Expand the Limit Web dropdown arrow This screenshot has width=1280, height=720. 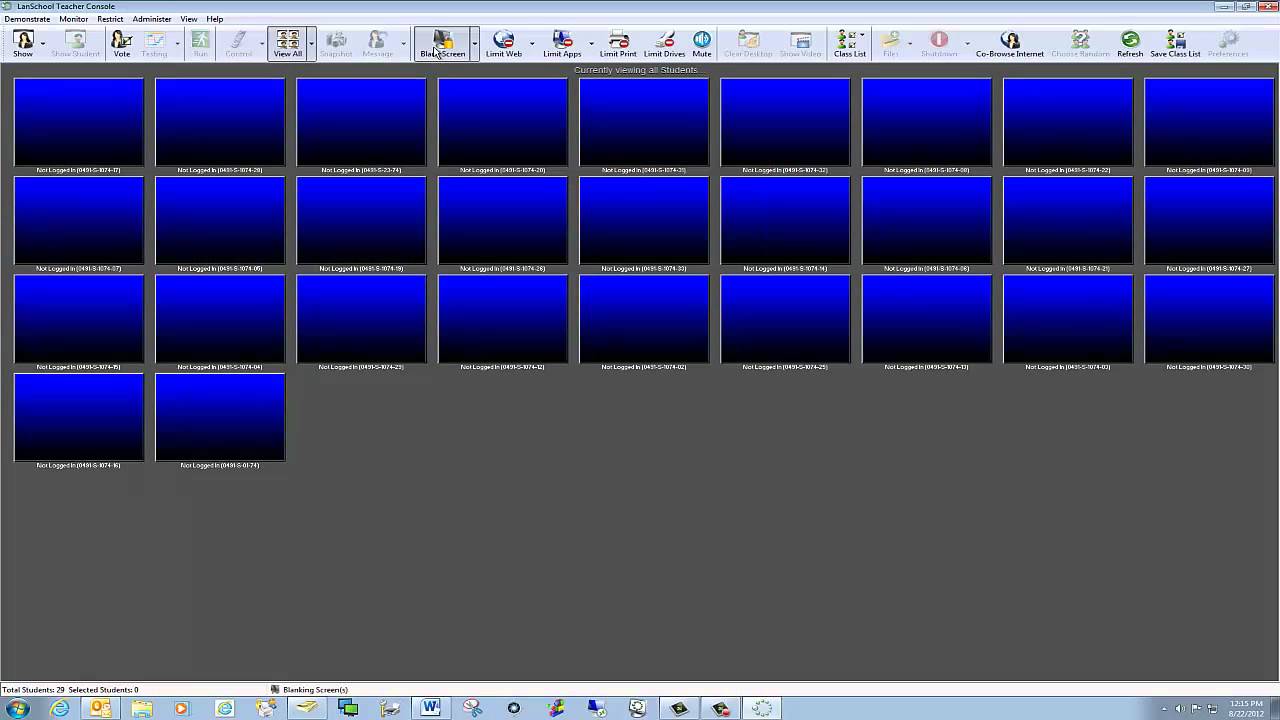[x=531, y=43]
